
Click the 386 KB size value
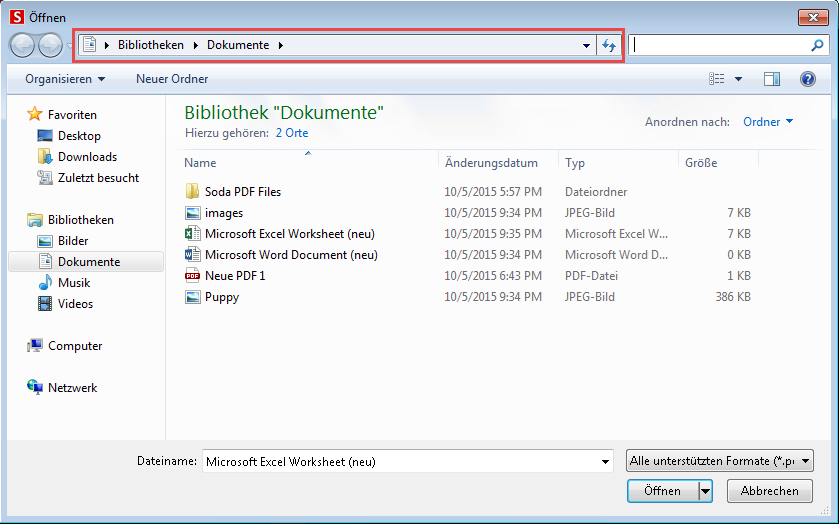(733, 297)
